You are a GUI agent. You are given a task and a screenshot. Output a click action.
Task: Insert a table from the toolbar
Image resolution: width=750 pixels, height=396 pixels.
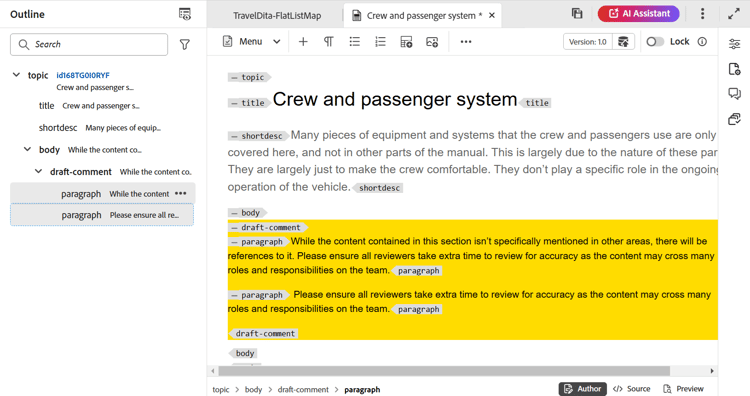[x=406, y=42]
